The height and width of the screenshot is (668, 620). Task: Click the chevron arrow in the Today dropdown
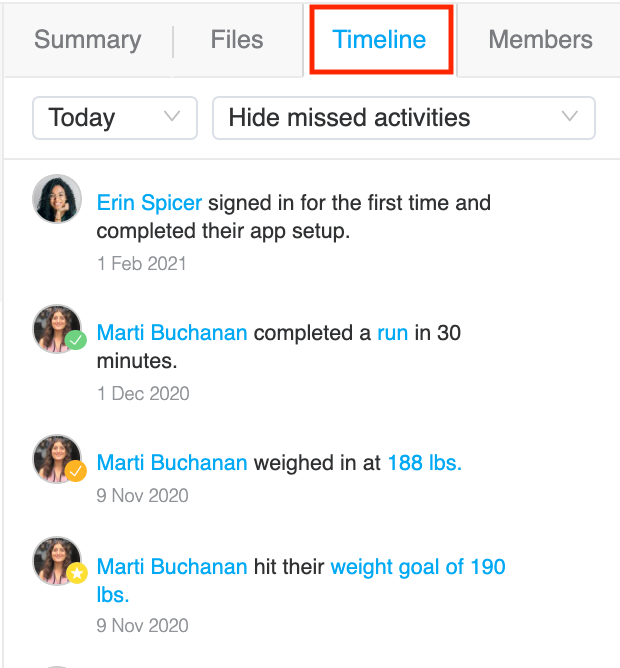pyautogui.click(x=172, y=116)
